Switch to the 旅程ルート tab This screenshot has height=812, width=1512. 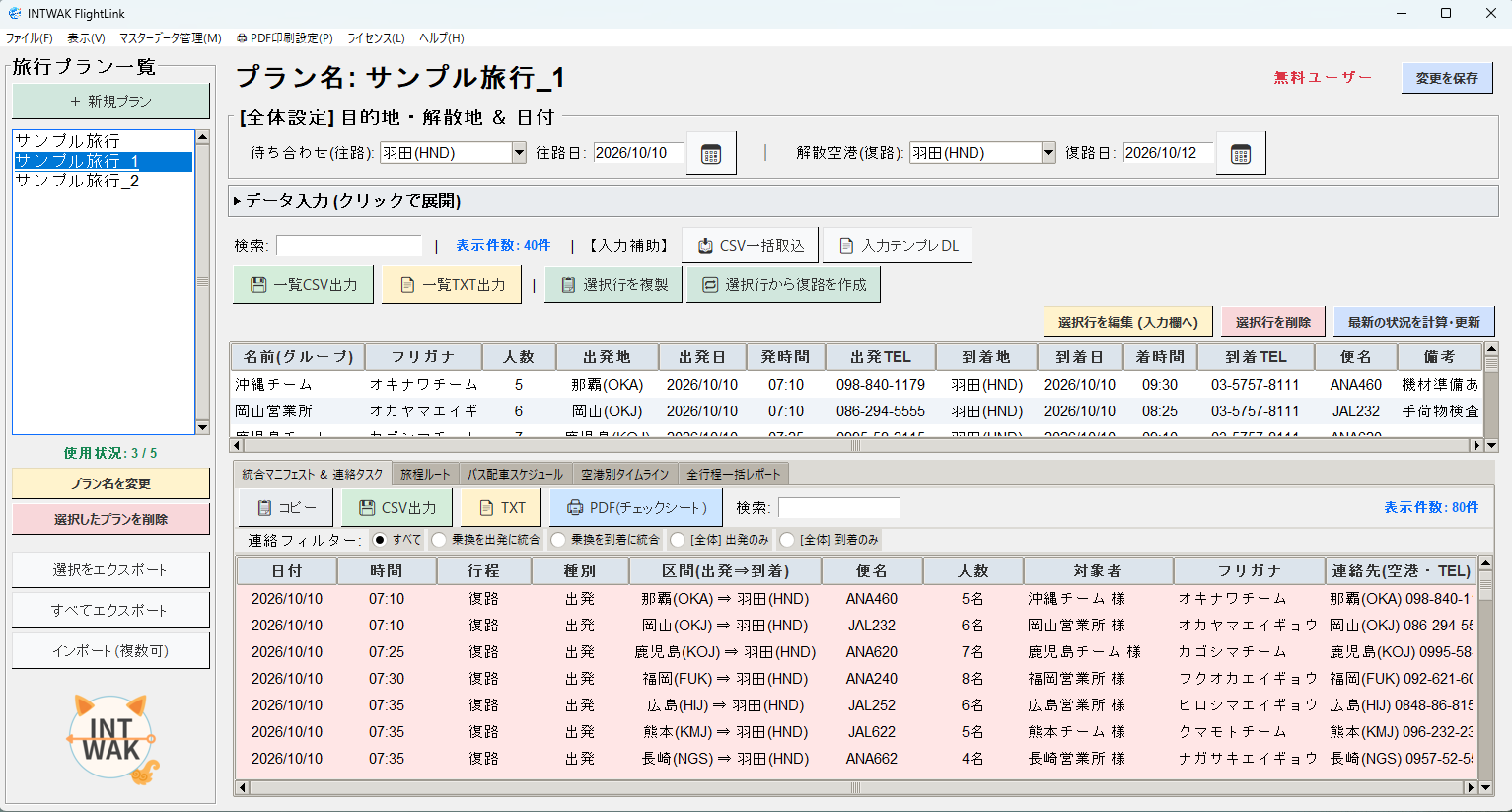(x=425, y=475)
